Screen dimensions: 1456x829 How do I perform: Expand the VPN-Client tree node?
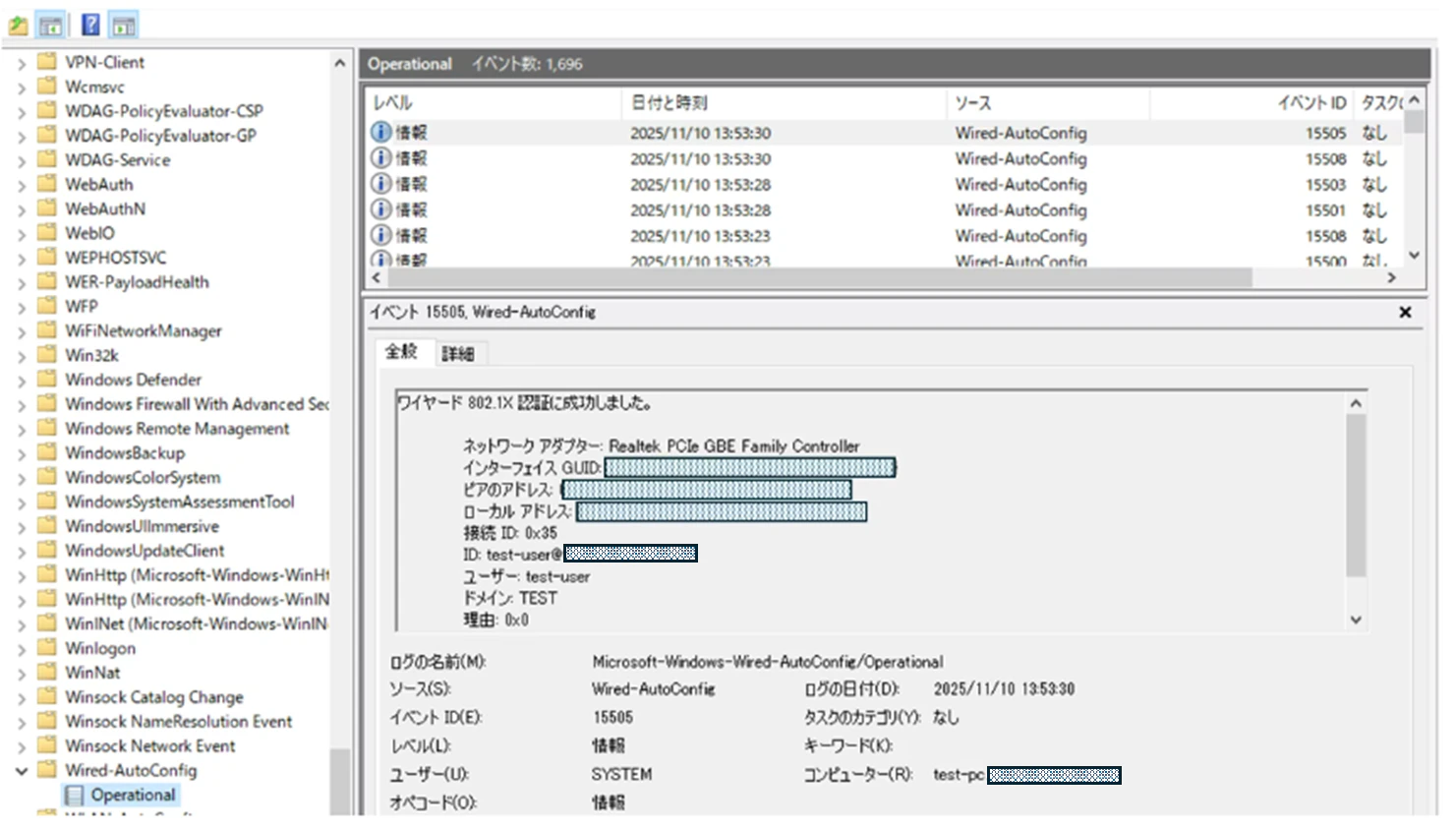(21, 63)
